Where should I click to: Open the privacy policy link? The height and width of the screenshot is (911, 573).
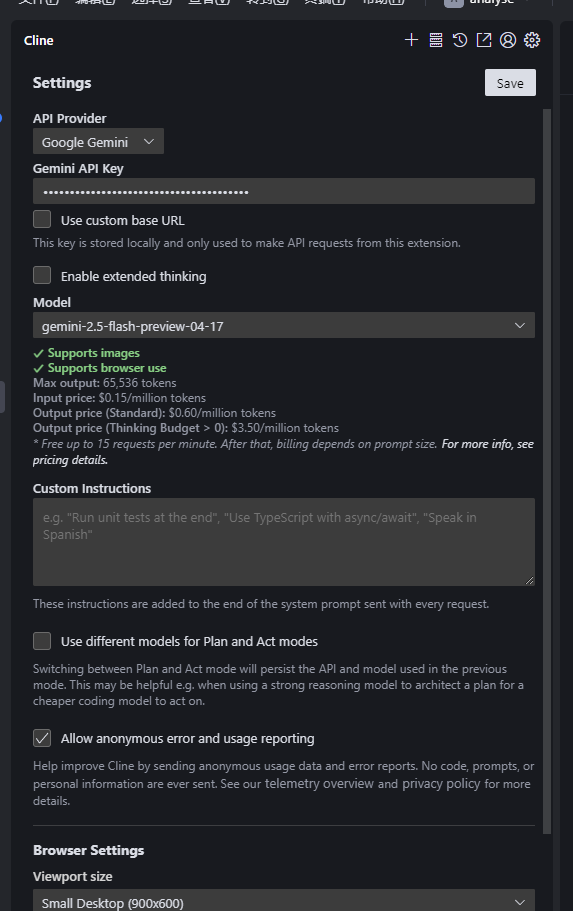tap(441, 784)
